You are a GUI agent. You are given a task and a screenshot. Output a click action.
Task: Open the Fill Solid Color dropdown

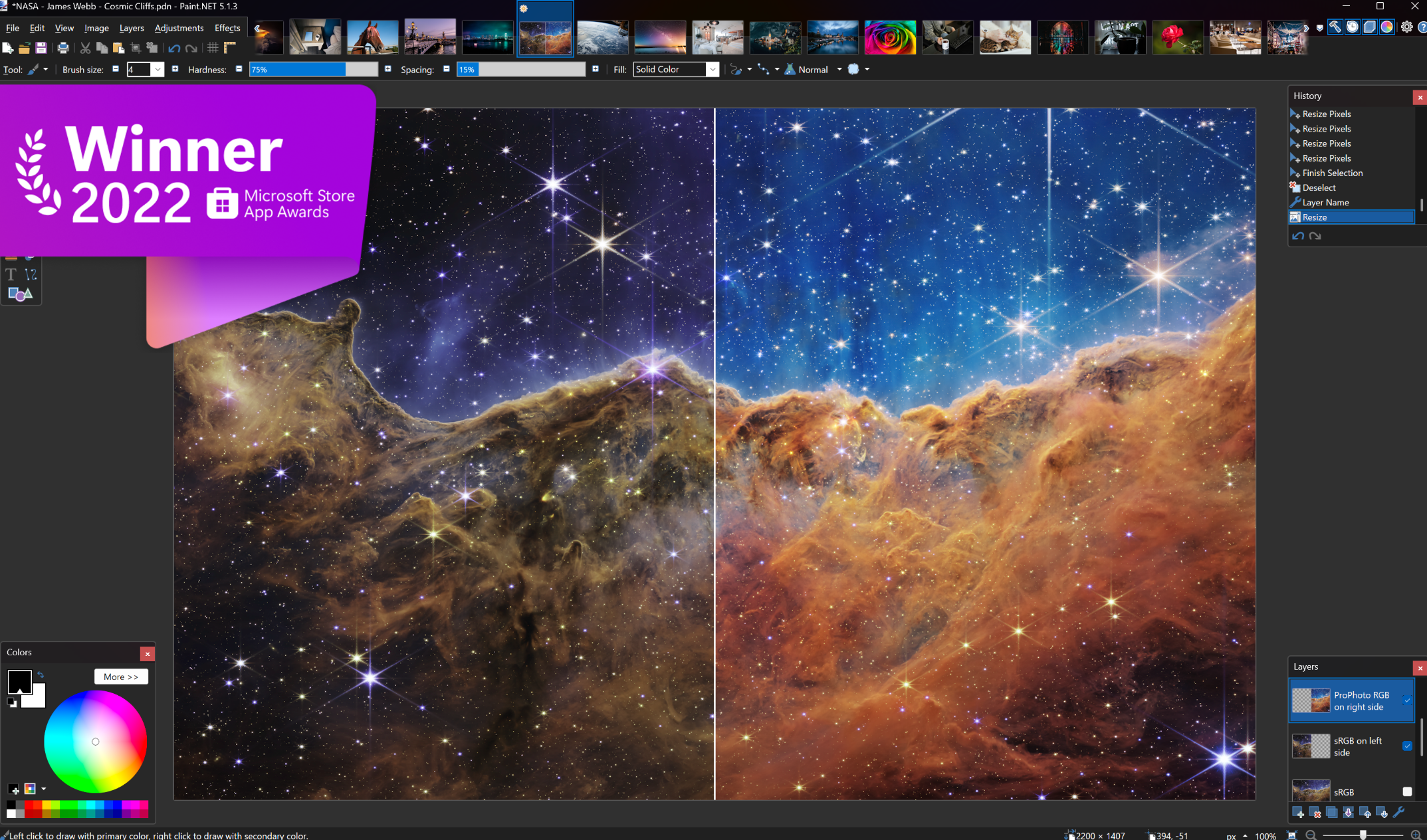pos(712,70)
